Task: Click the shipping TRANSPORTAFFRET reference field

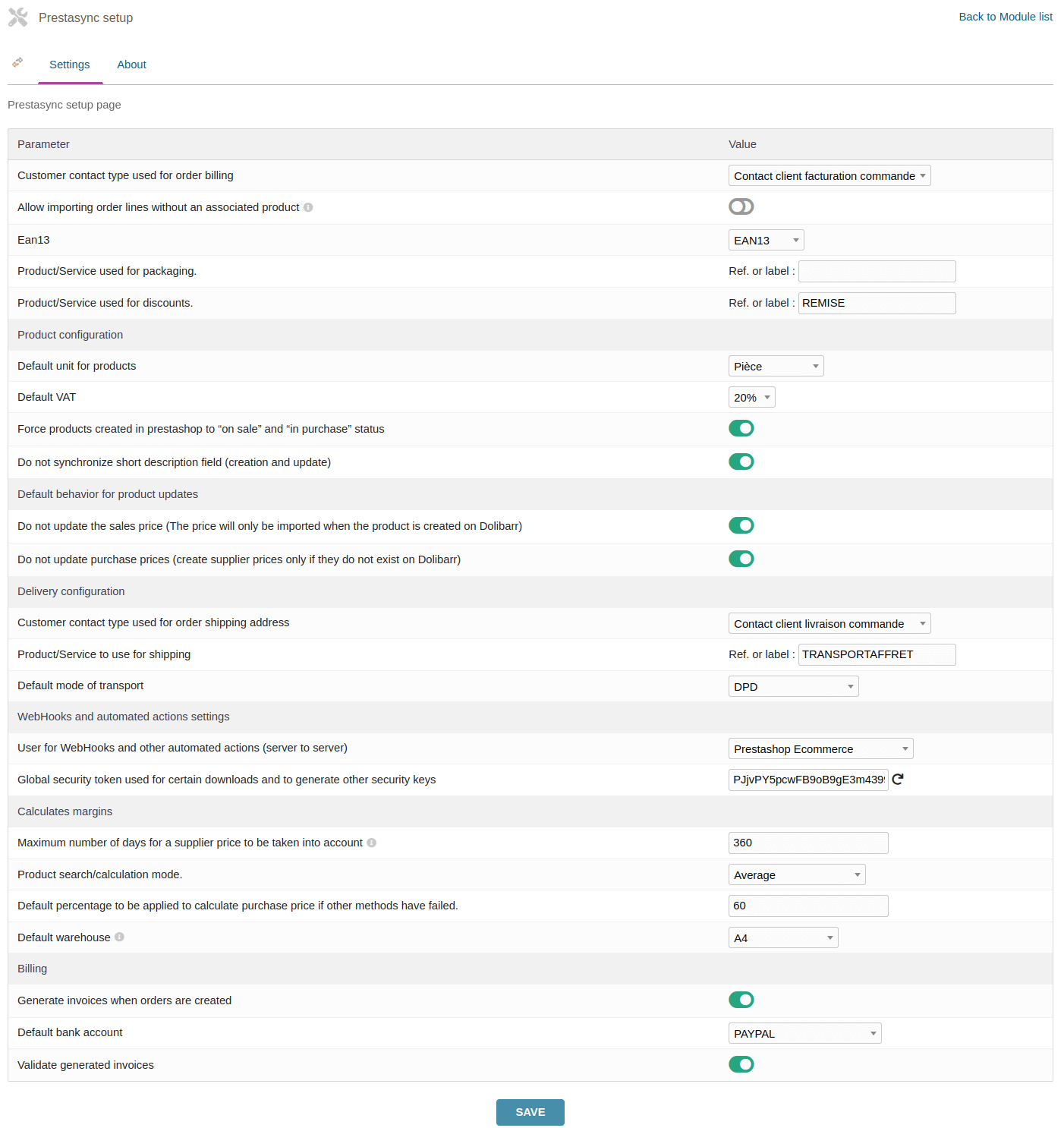Action: click(x=877, y=654)
